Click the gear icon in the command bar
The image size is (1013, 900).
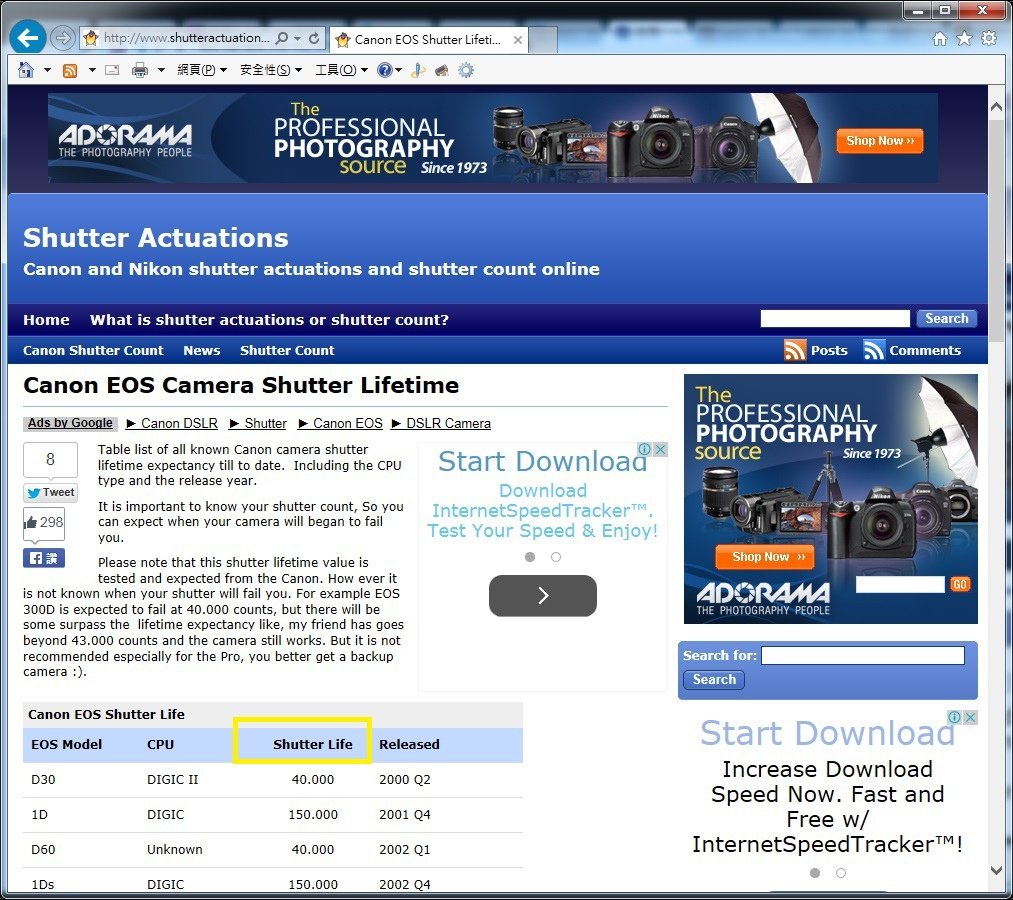coord(466,70)
